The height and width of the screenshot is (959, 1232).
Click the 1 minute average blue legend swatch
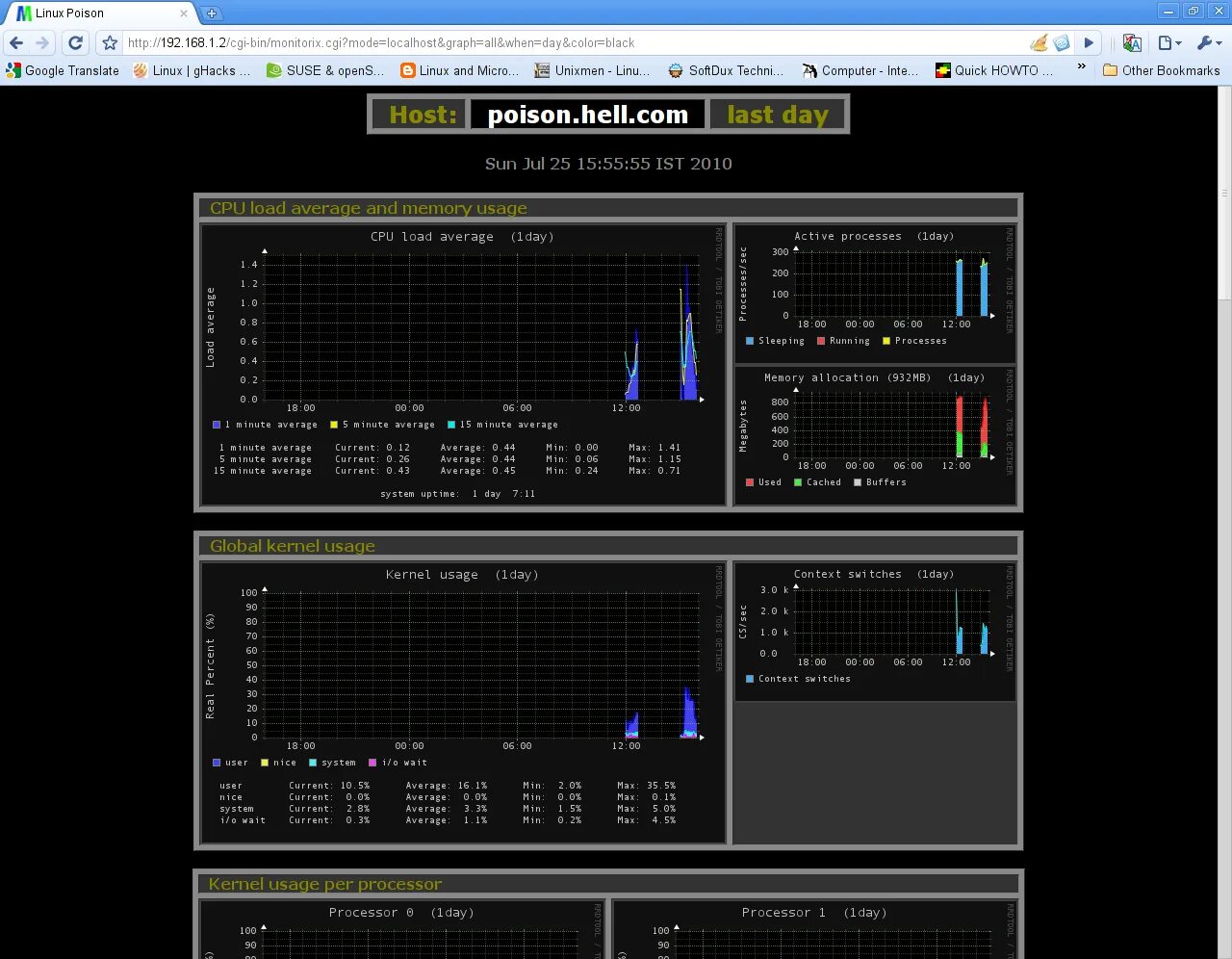[x=217, y=425]
